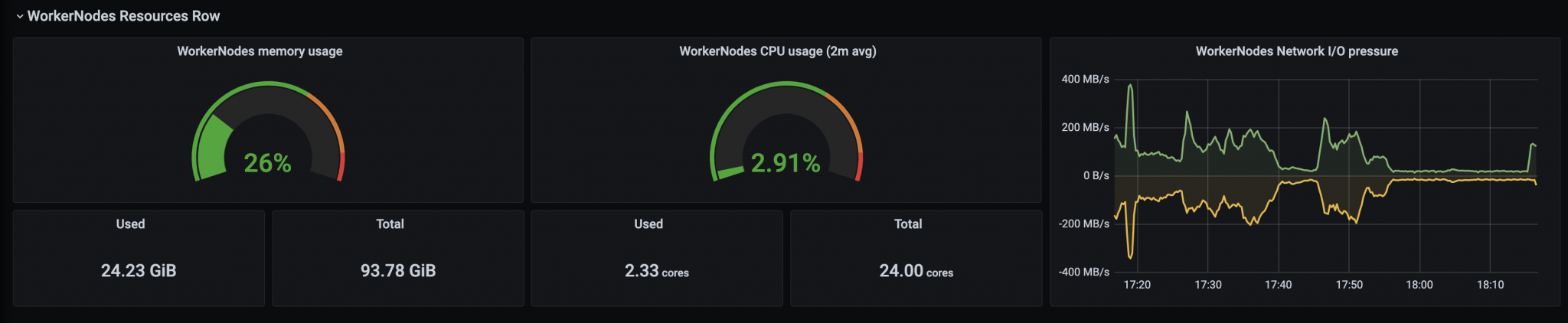This screenshot has width=1568, height=323.
Task: Click the red threshold segment on CPU gauge
Action: click(x=859, y=167)
